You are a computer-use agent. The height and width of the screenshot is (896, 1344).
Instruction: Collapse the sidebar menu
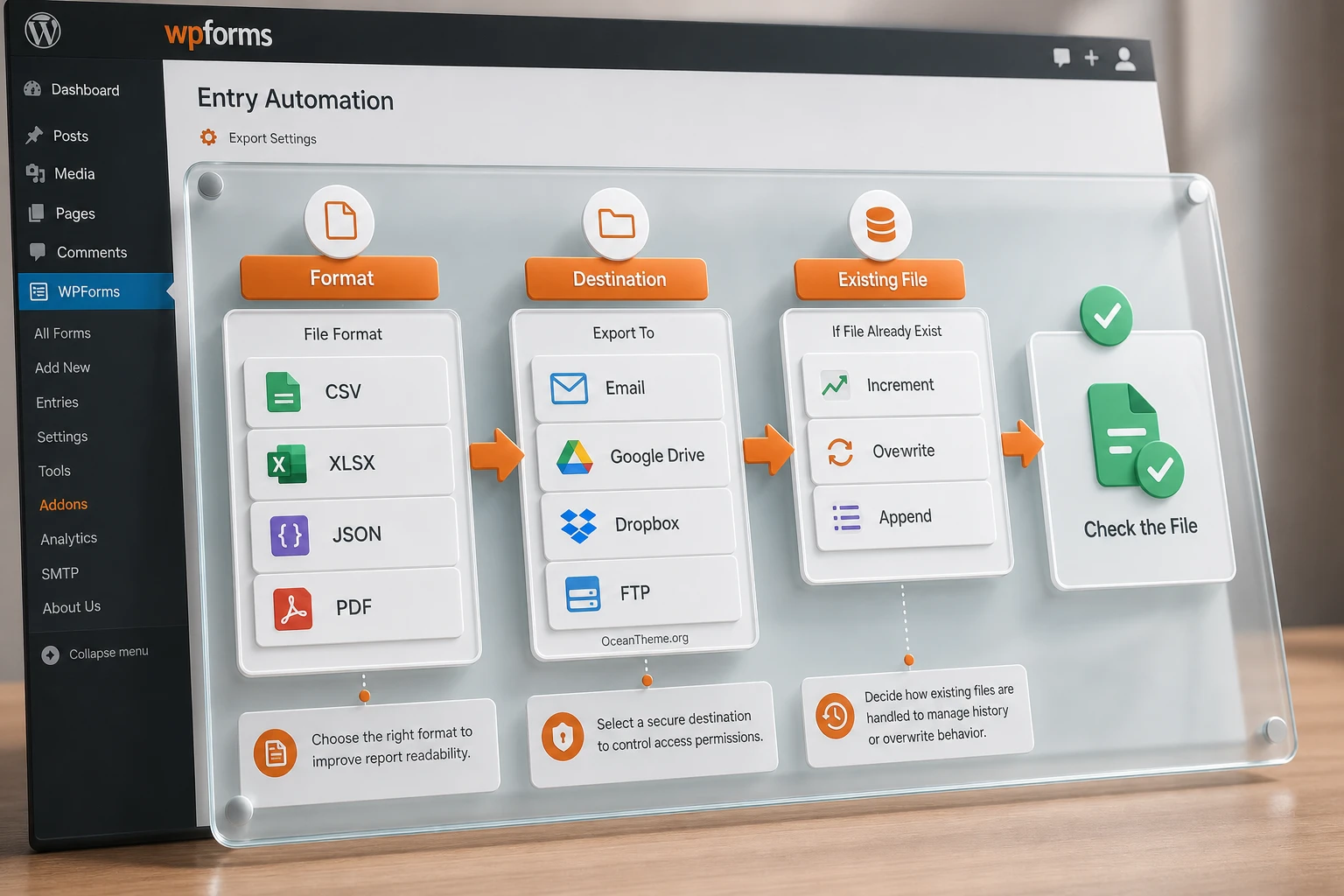(95, 654)
